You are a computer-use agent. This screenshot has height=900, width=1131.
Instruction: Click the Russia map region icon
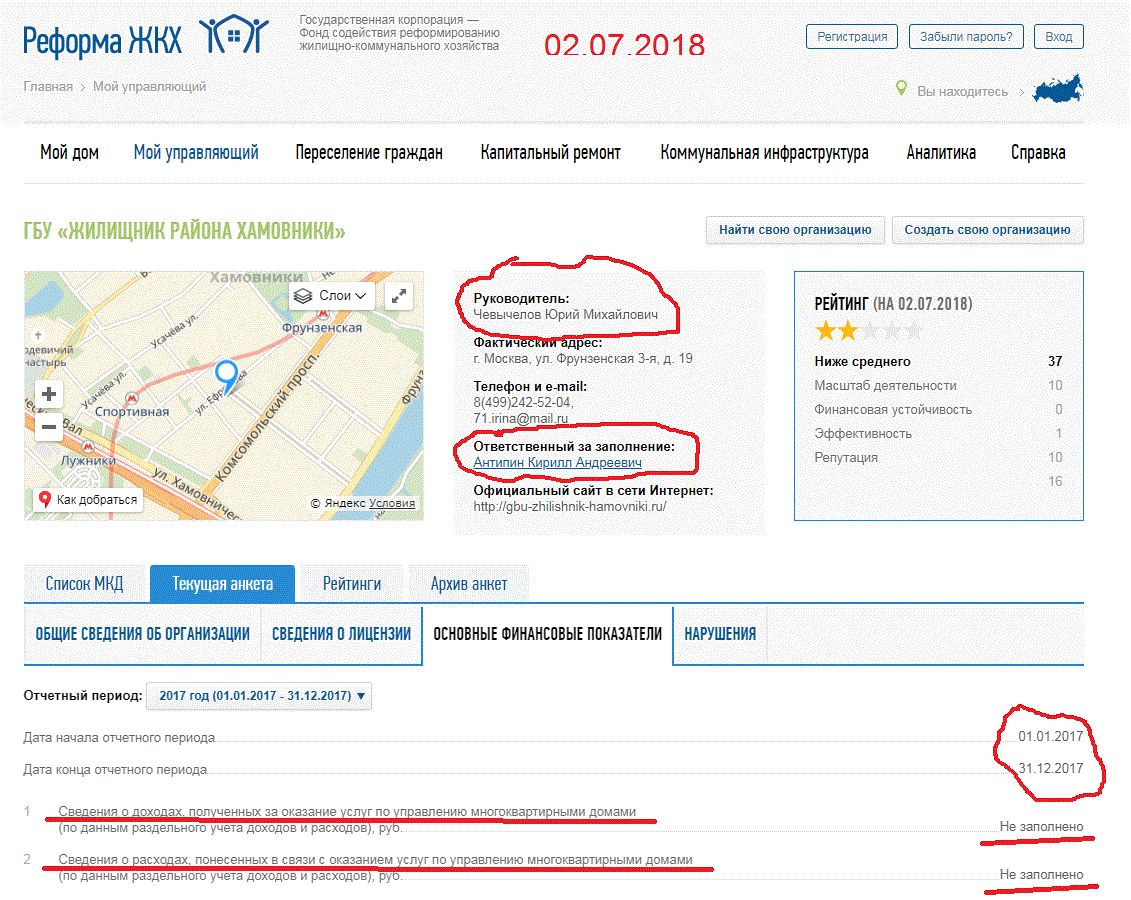[x=1058, y=89]
